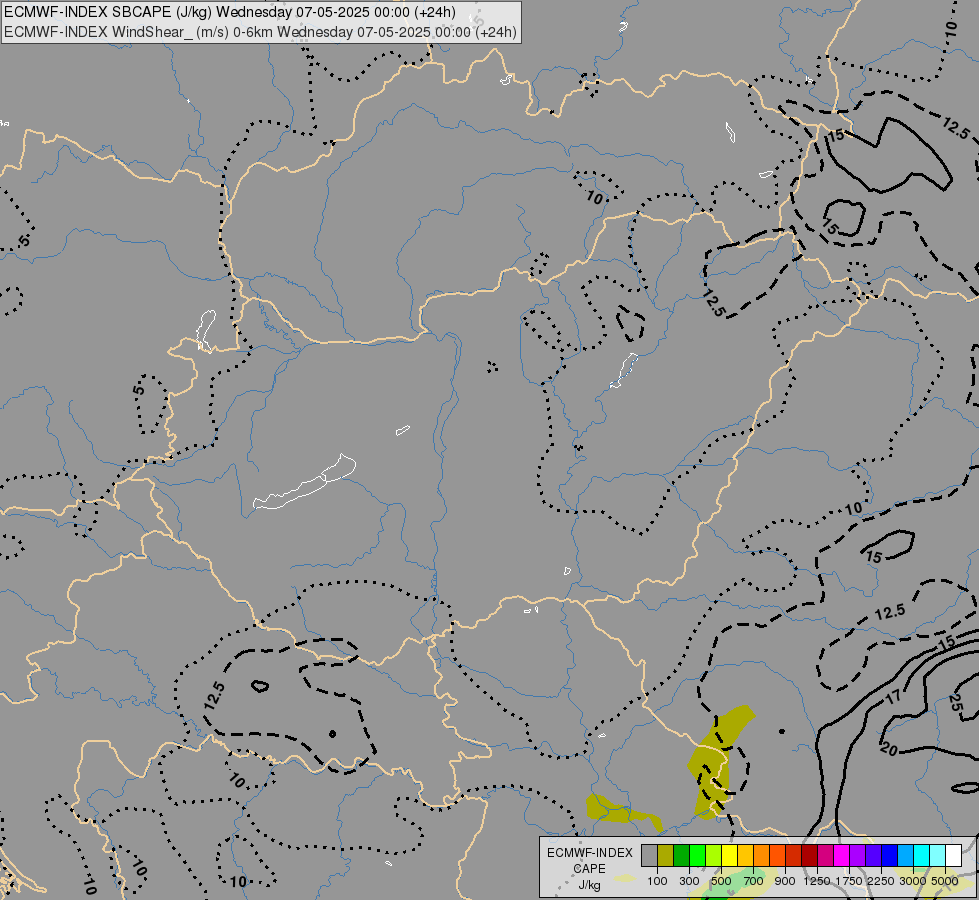Screen dimensions: 979x900
Task: Click the magenta swatch in CAPE legend
Action: click(842, 855)
